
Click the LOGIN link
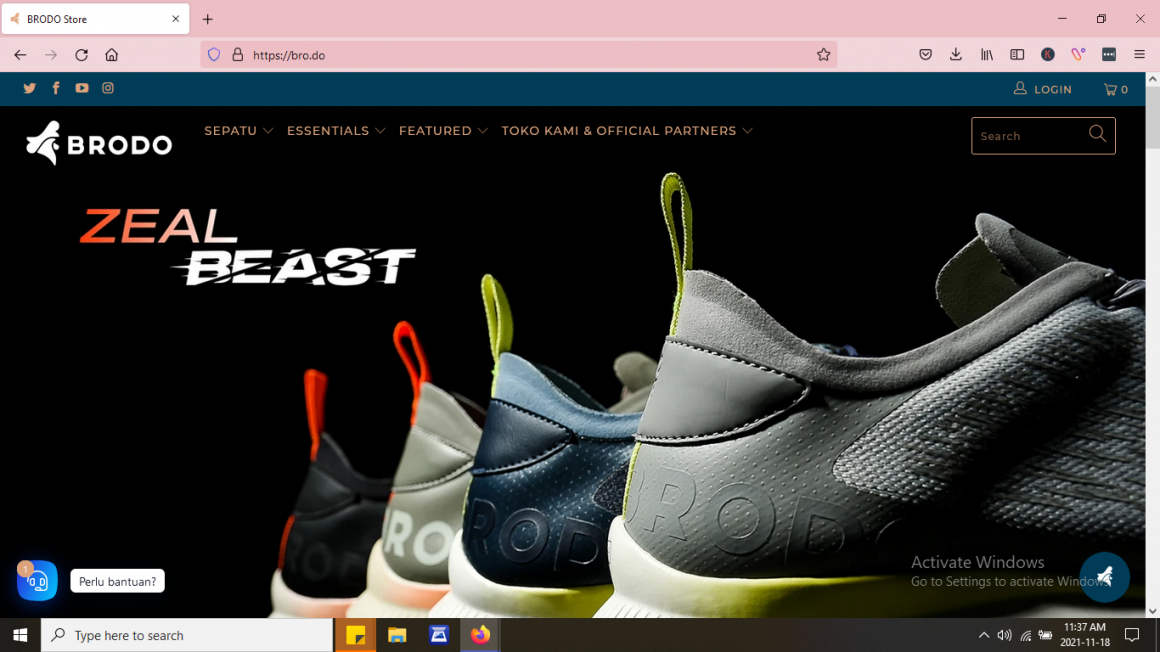[1043, 89]
